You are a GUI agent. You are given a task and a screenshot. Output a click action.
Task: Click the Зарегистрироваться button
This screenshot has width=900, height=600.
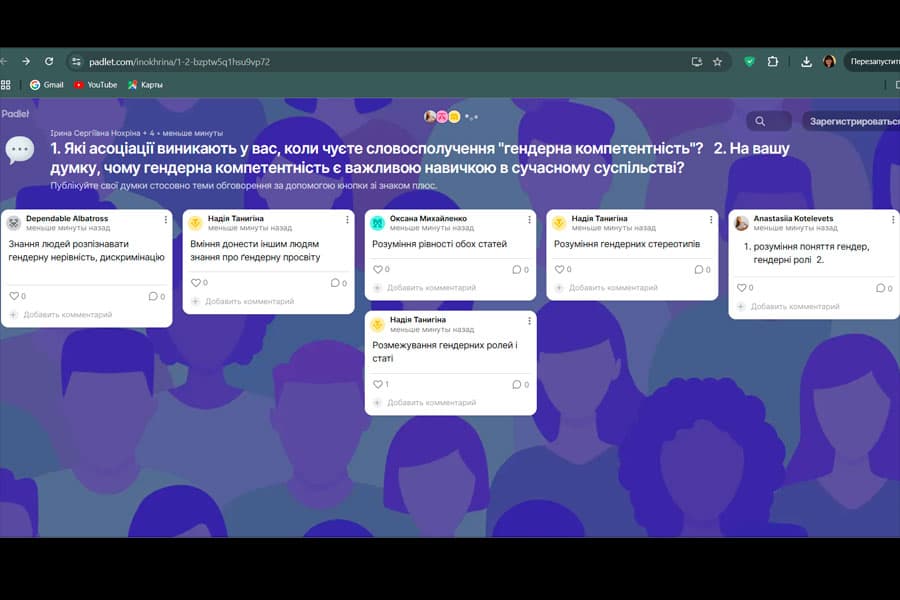[x=852, y=121]
